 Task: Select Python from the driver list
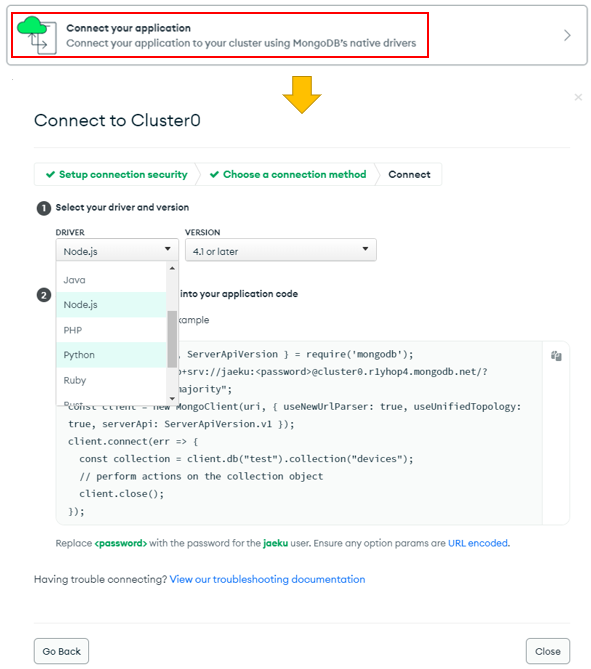coord(111,355)
